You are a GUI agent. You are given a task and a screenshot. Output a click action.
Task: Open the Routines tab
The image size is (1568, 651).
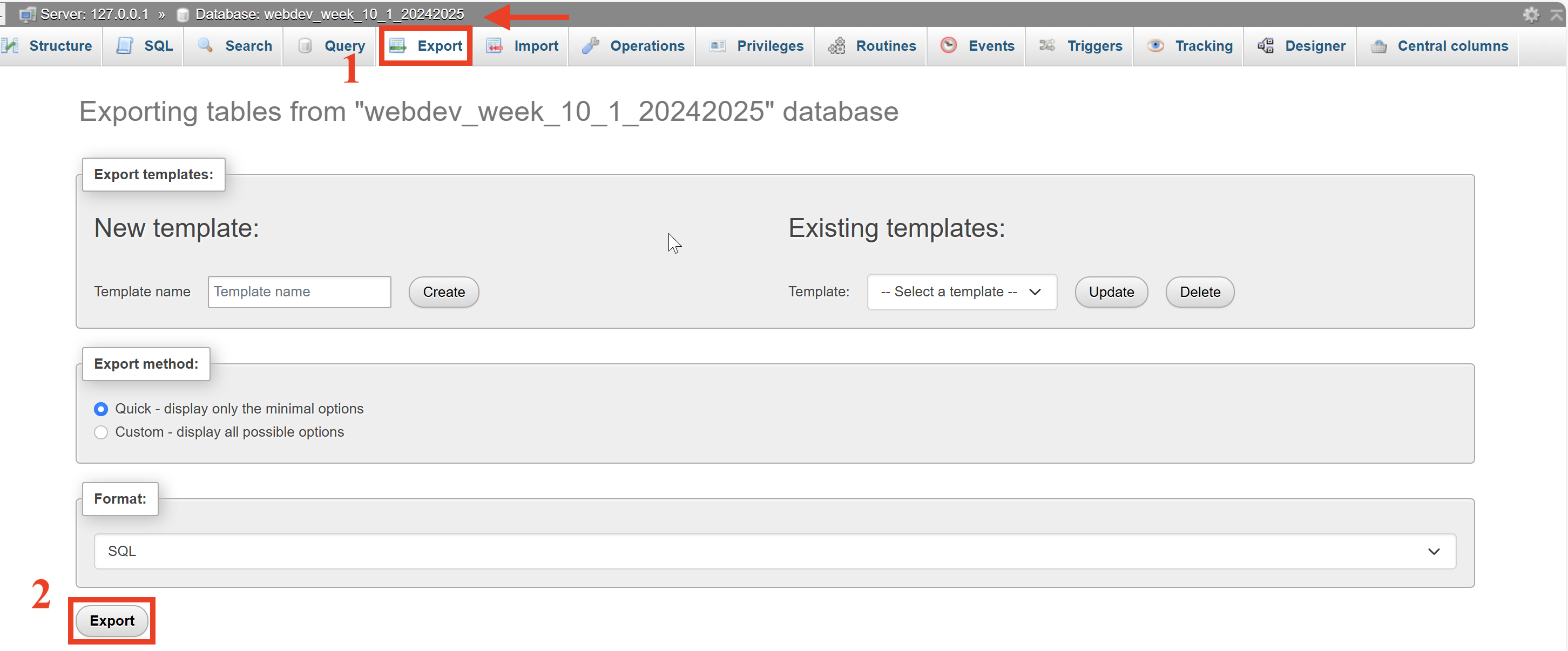pos(871,46)
